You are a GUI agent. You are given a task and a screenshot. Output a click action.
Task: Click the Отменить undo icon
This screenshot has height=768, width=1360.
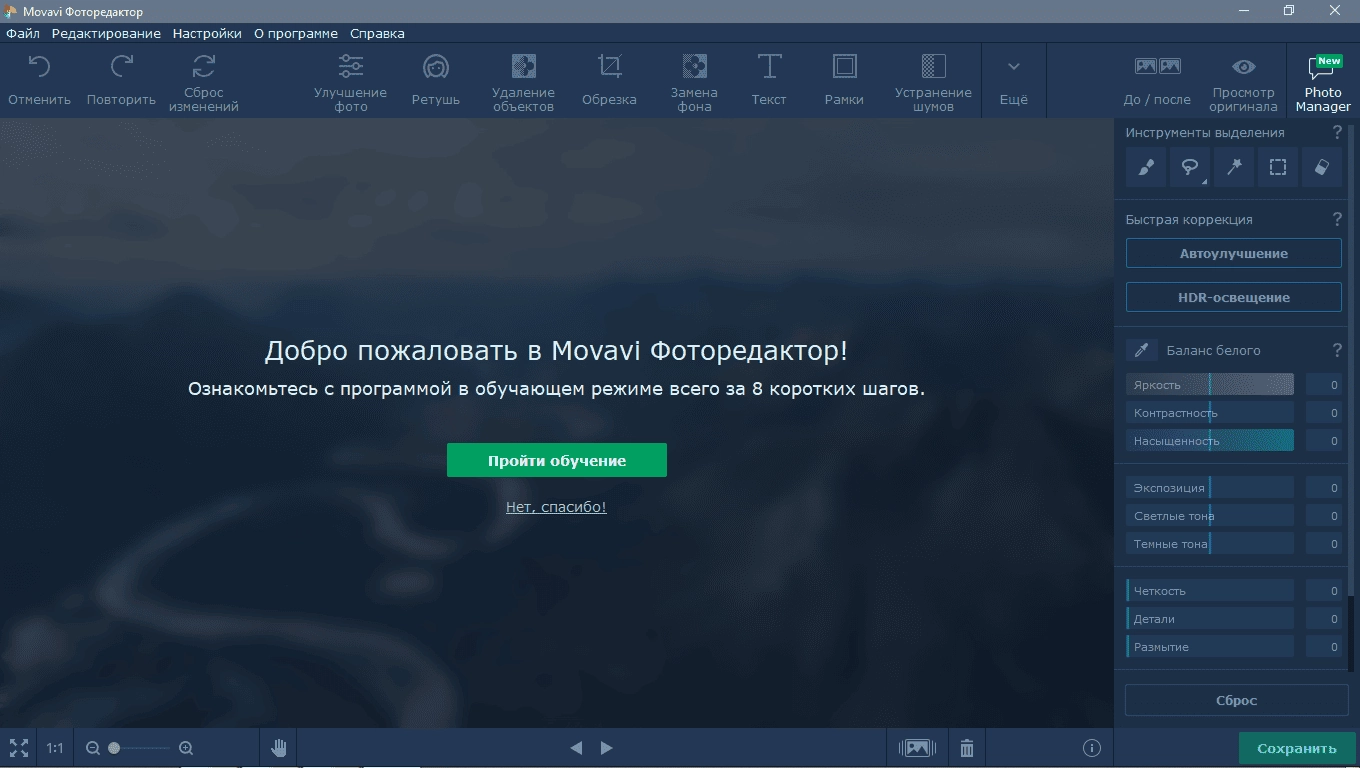tap(39, 67)
